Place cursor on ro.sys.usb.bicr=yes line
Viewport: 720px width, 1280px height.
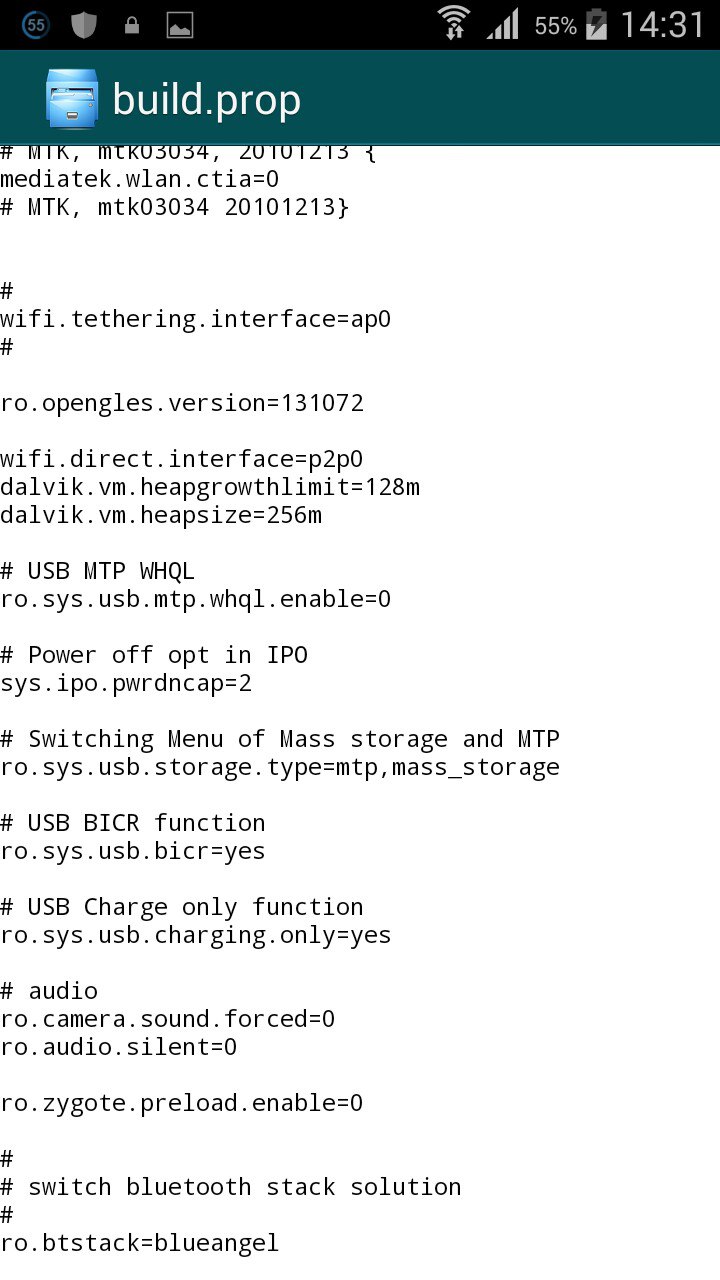click(133, 851)
